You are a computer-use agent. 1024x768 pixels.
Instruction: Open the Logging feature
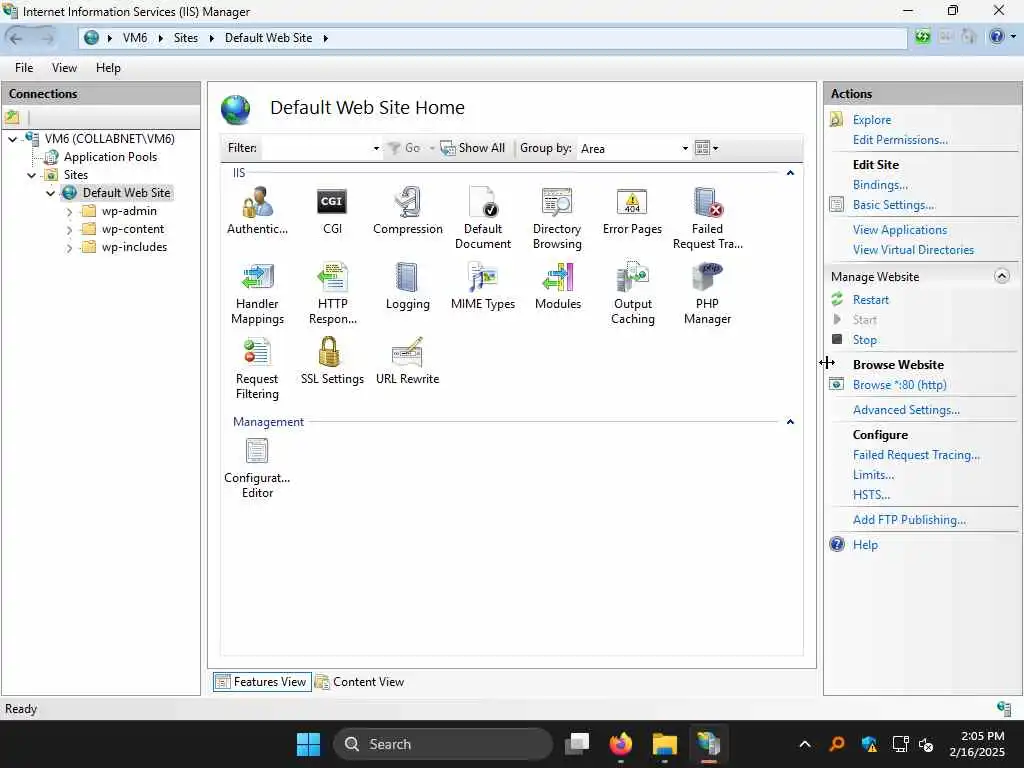[408, 285]
